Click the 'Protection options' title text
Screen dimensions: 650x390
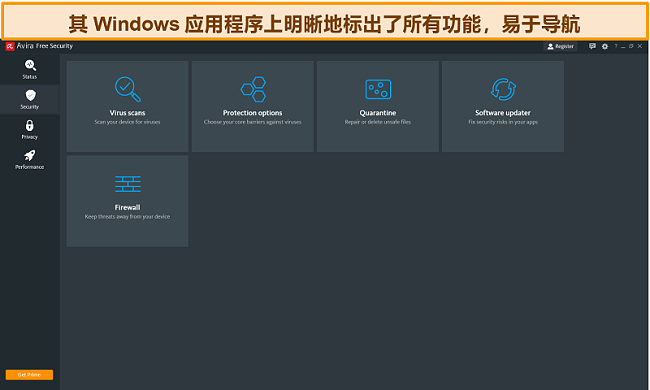pyautogui.click(x=252, y=113)
